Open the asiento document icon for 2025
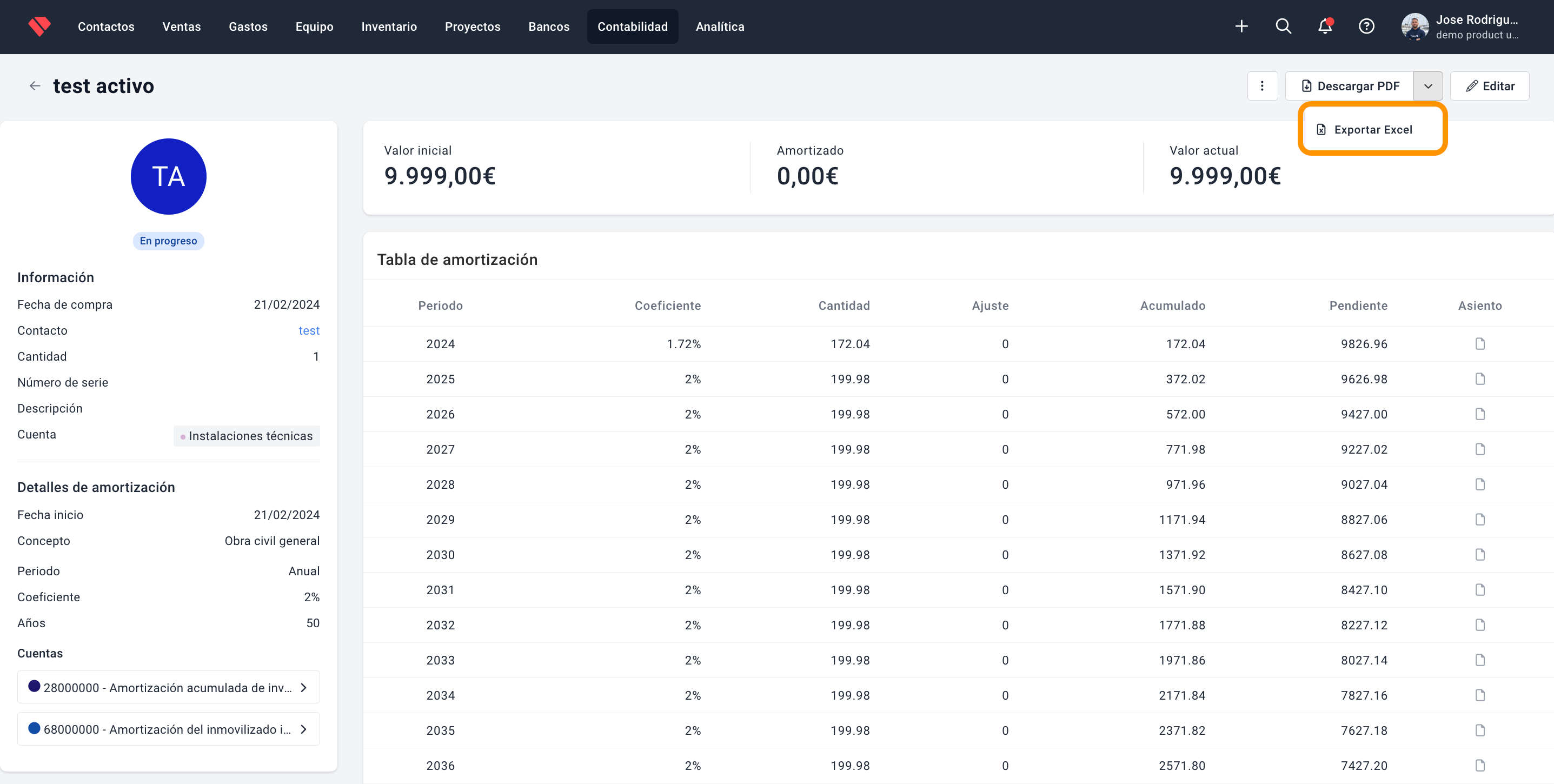Viewport: 1554px width, 784px height. click(1480, 378)
